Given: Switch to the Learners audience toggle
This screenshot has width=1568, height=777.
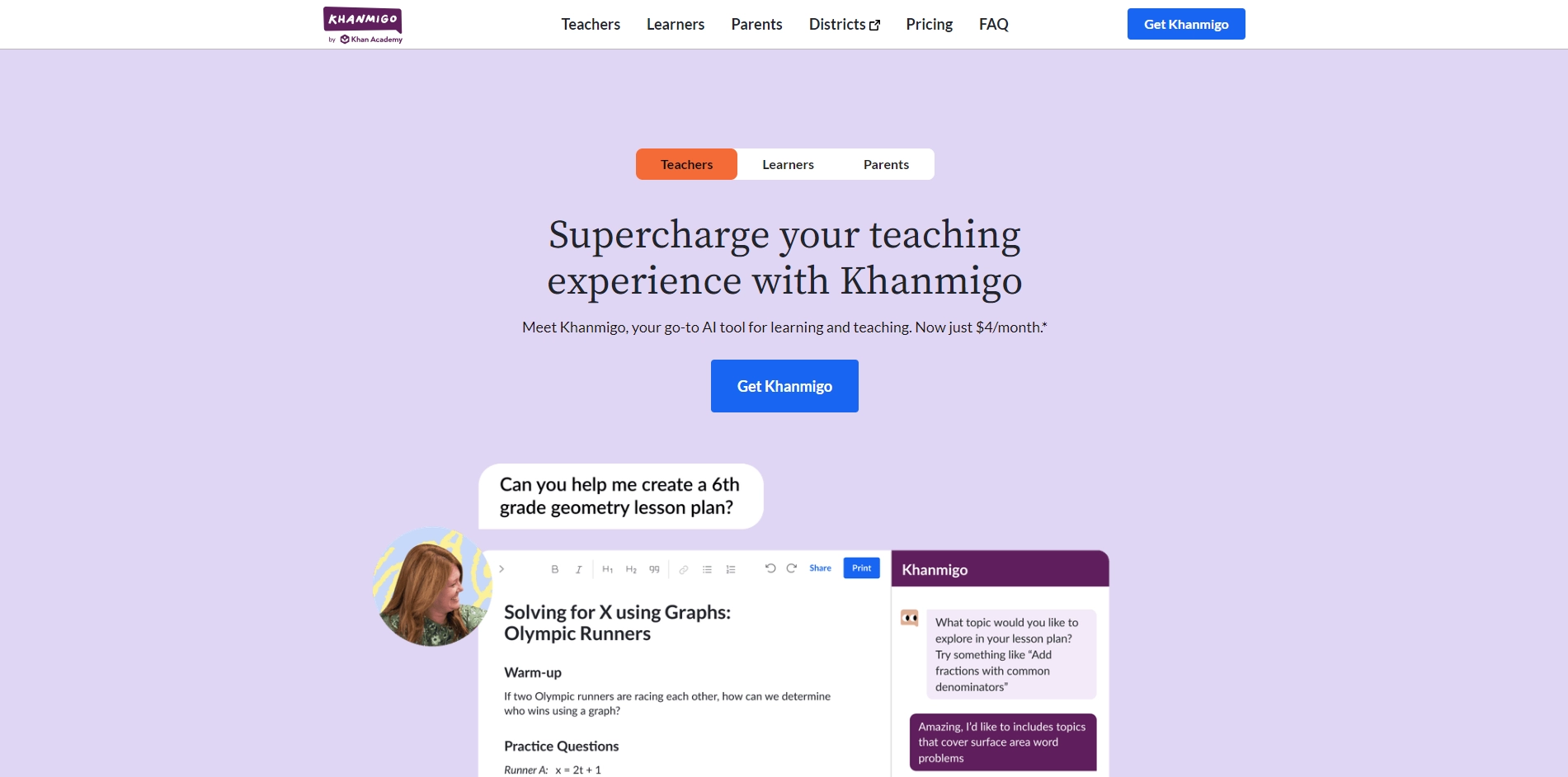Looking at the screenshot, I should coord(788,164).
